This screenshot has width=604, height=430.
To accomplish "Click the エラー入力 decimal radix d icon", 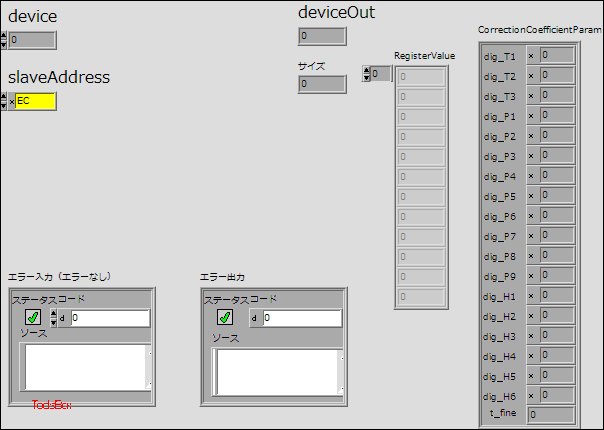I will tap(62, 319).
